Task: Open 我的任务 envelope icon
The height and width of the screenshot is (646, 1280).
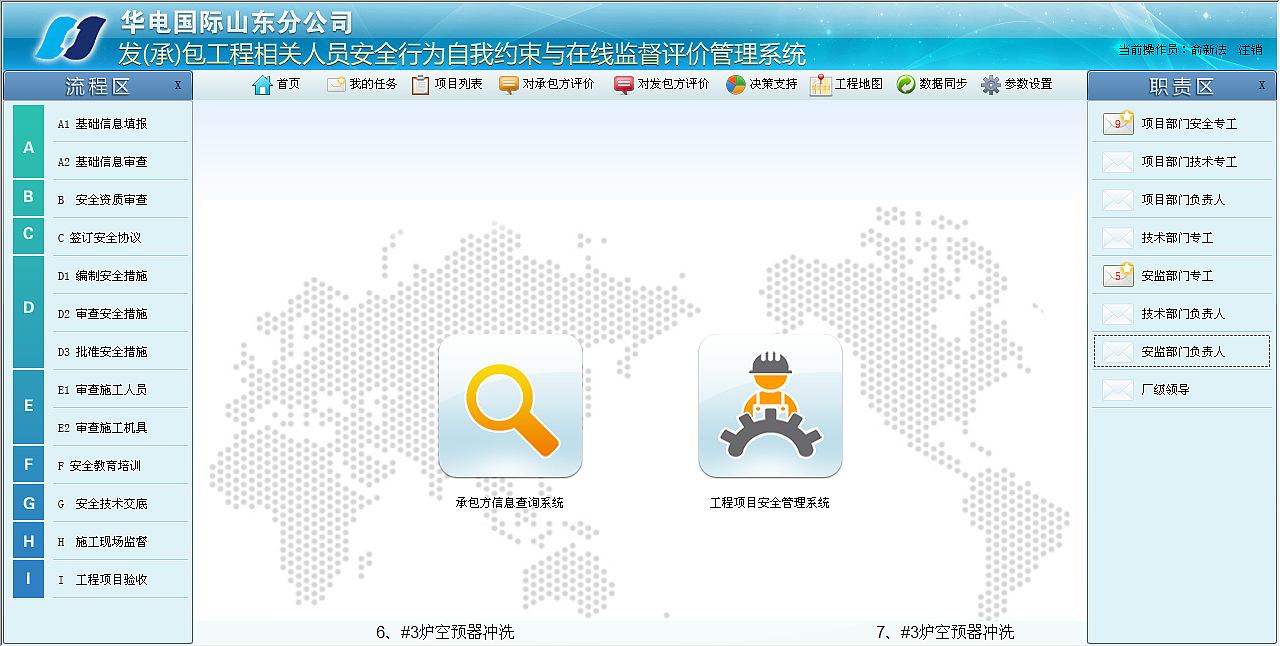Action: click(336, 85)
